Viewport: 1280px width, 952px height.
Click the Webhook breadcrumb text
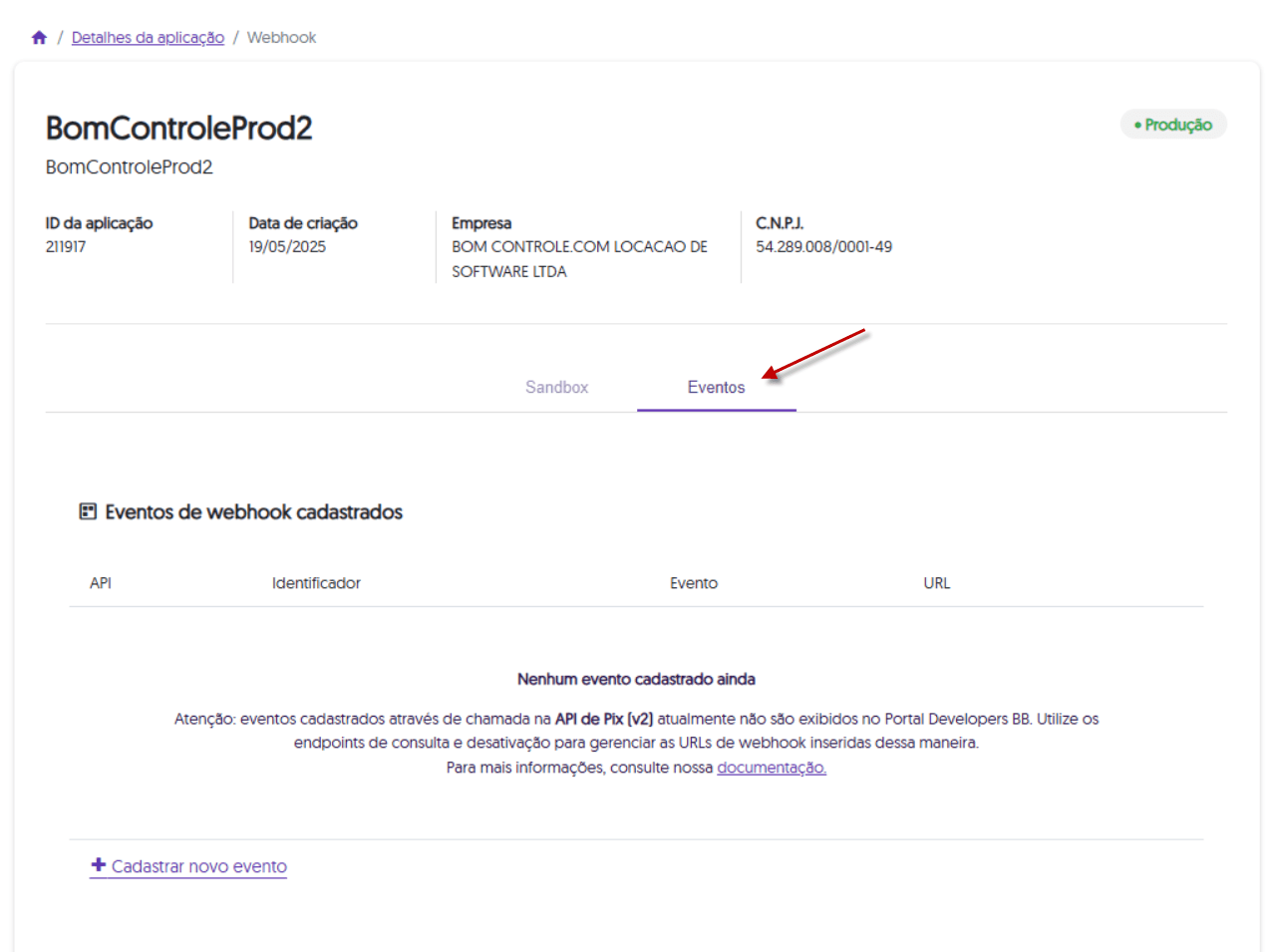(281, 38)
